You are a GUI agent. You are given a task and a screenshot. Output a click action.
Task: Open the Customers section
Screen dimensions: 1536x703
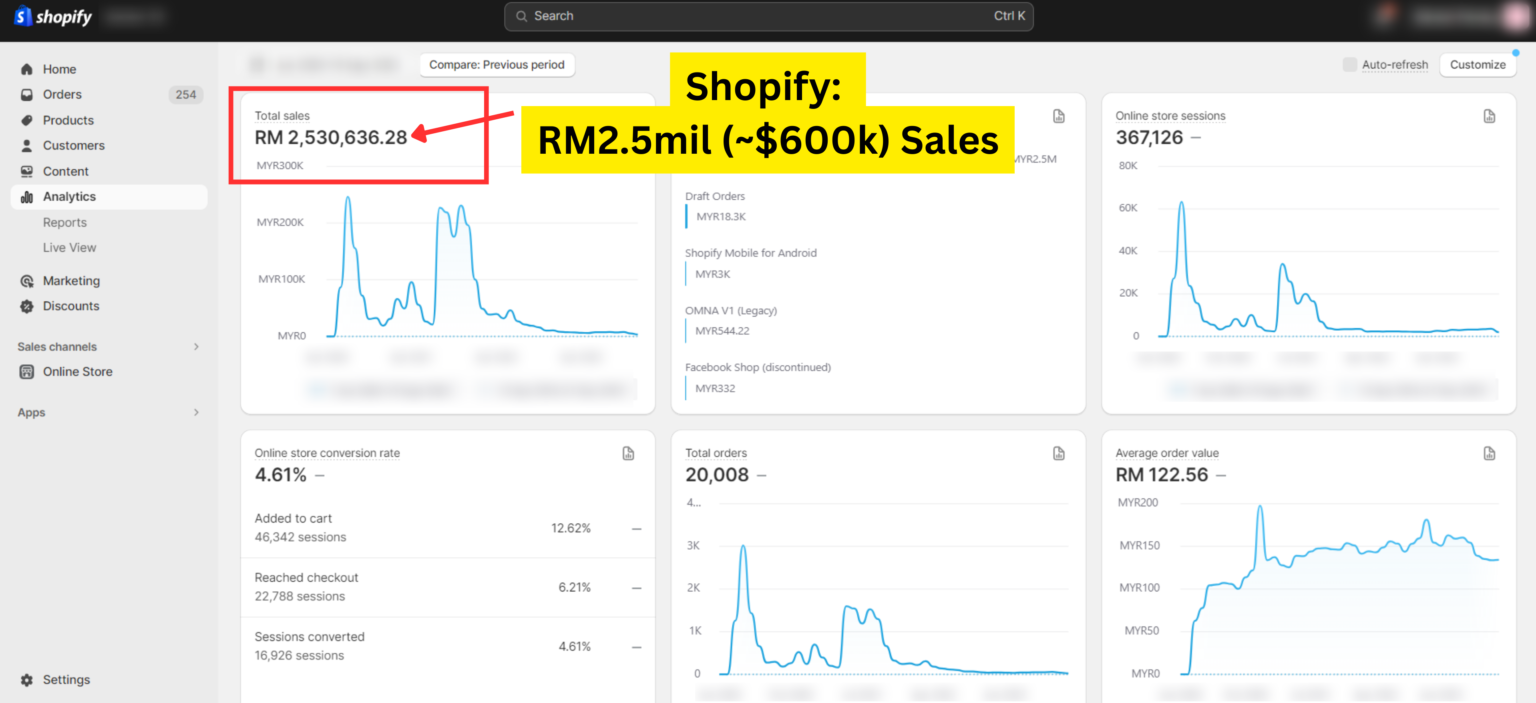pyautogui.click(x=73, y=146)
